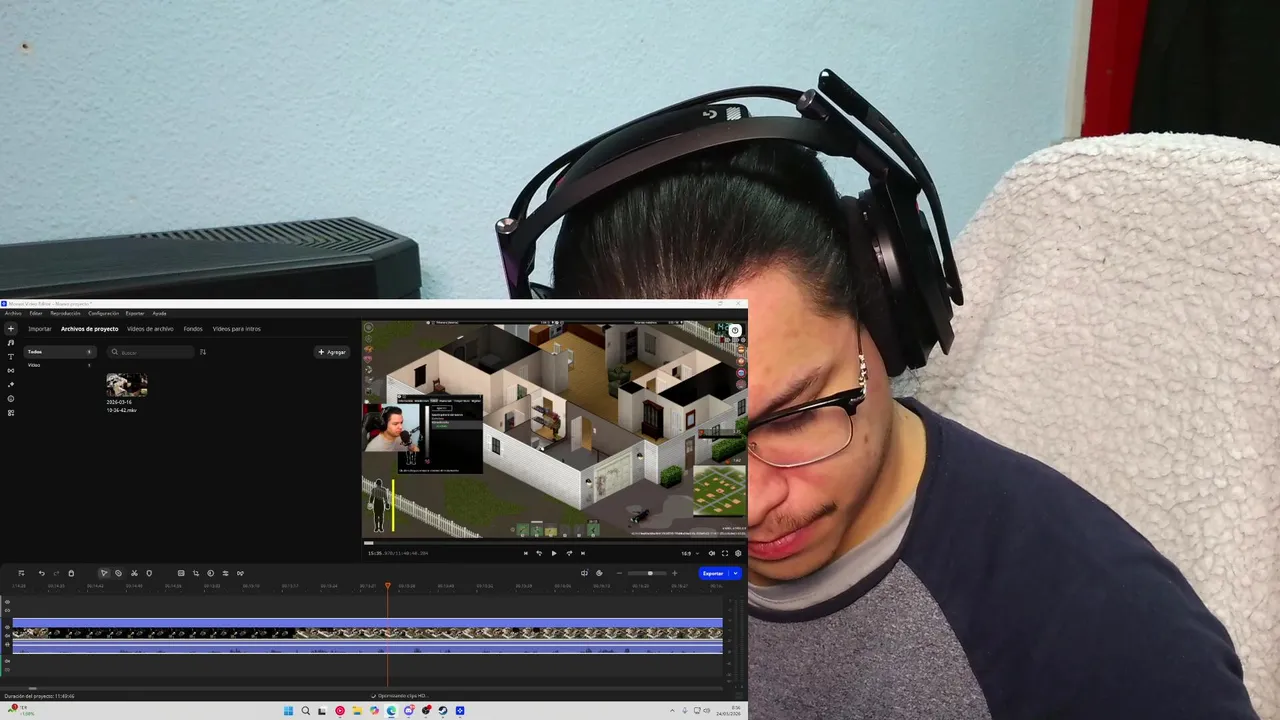Open the Ayuda menu

tap(159, 313)
